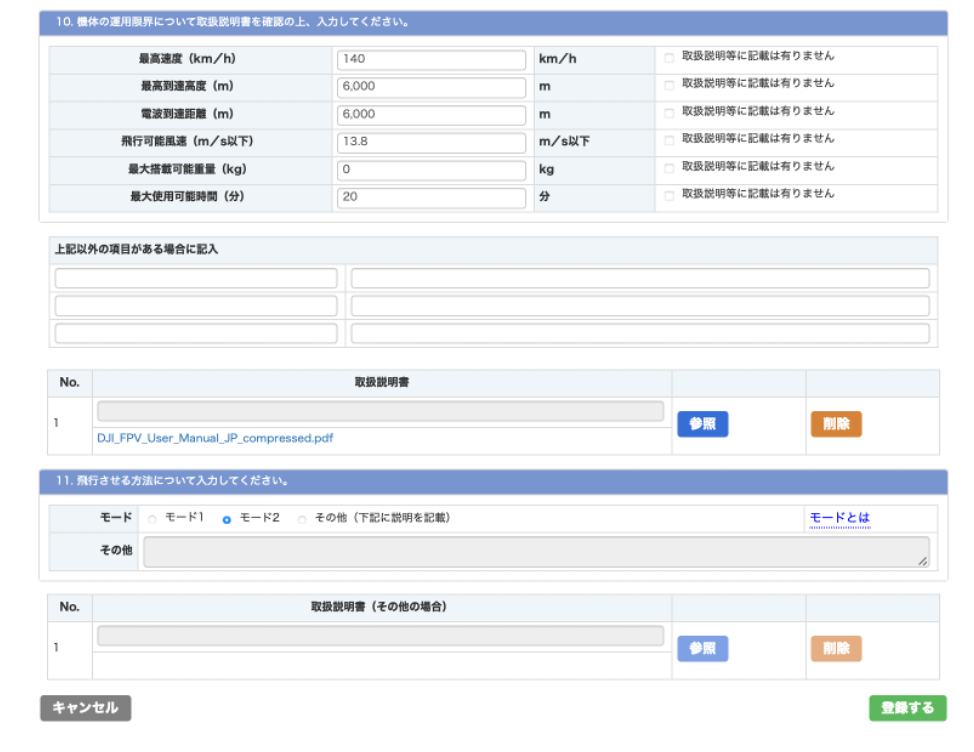
Task: Tick the 最大搭載可能重量 not-listed checkbox
Action: (x=669, y=168)
